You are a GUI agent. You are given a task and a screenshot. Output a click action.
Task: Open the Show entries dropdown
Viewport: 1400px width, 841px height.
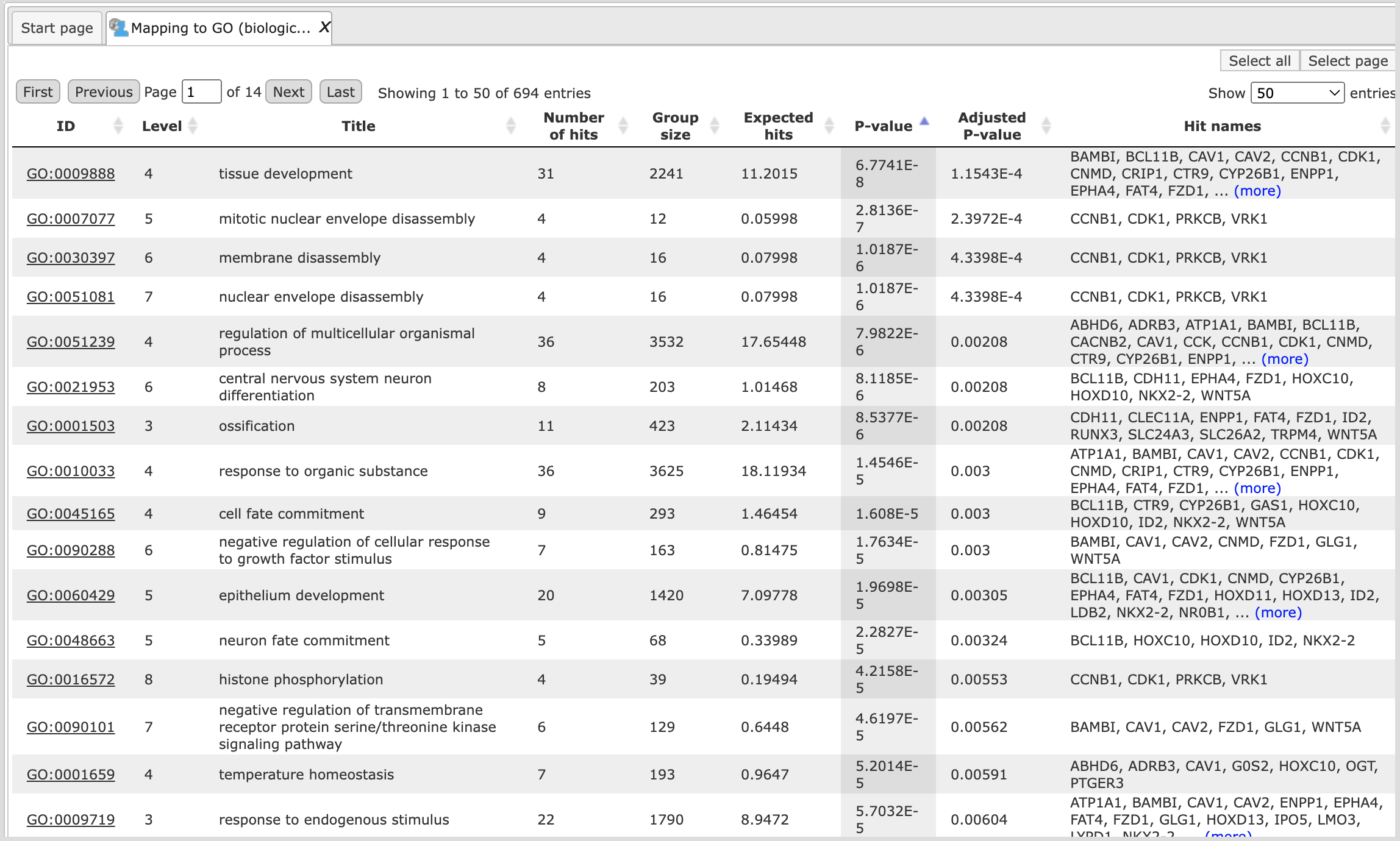tap(1297, 93)
